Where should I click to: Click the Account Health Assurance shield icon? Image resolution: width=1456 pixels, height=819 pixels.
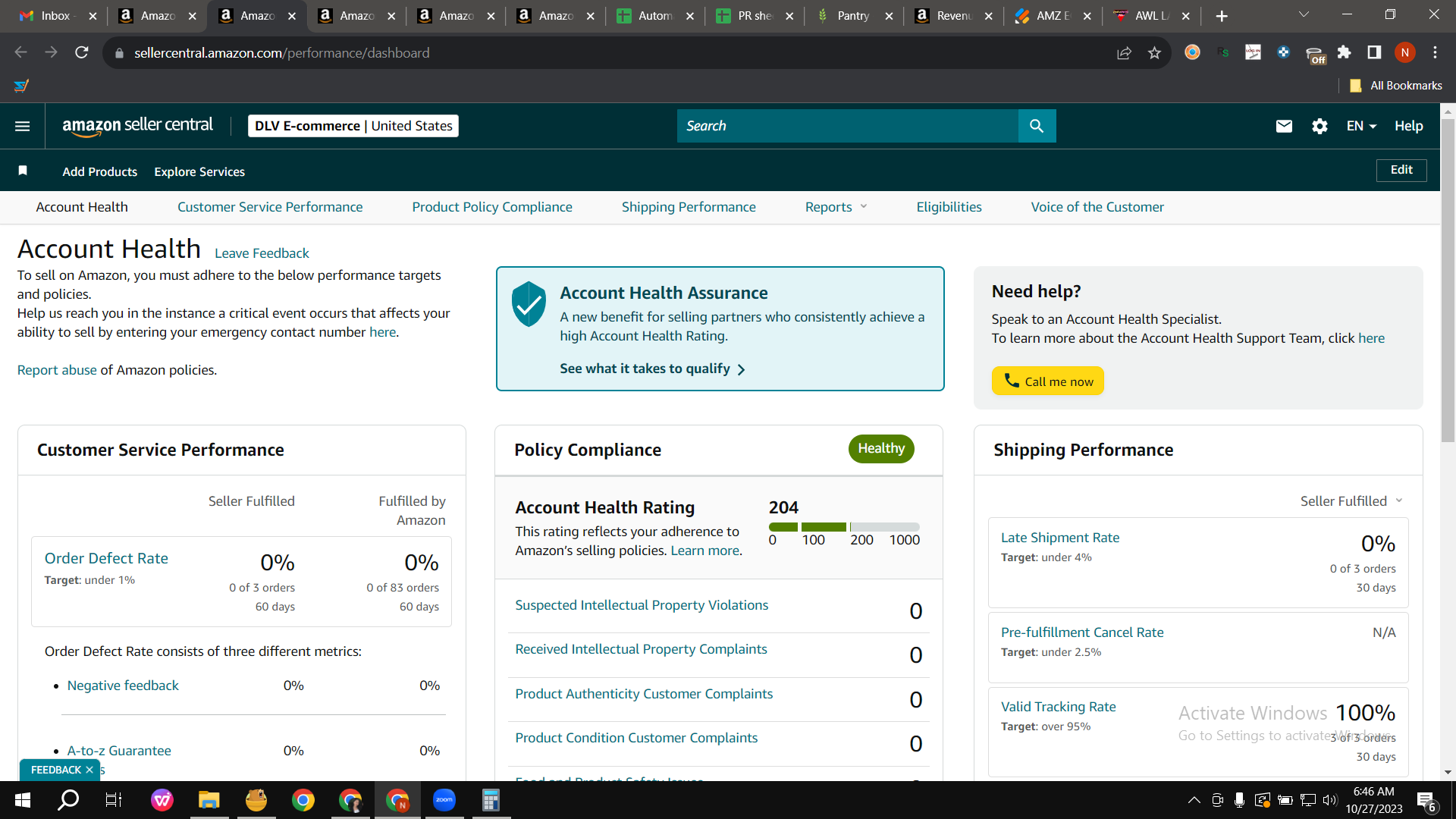tap(529, 303)
